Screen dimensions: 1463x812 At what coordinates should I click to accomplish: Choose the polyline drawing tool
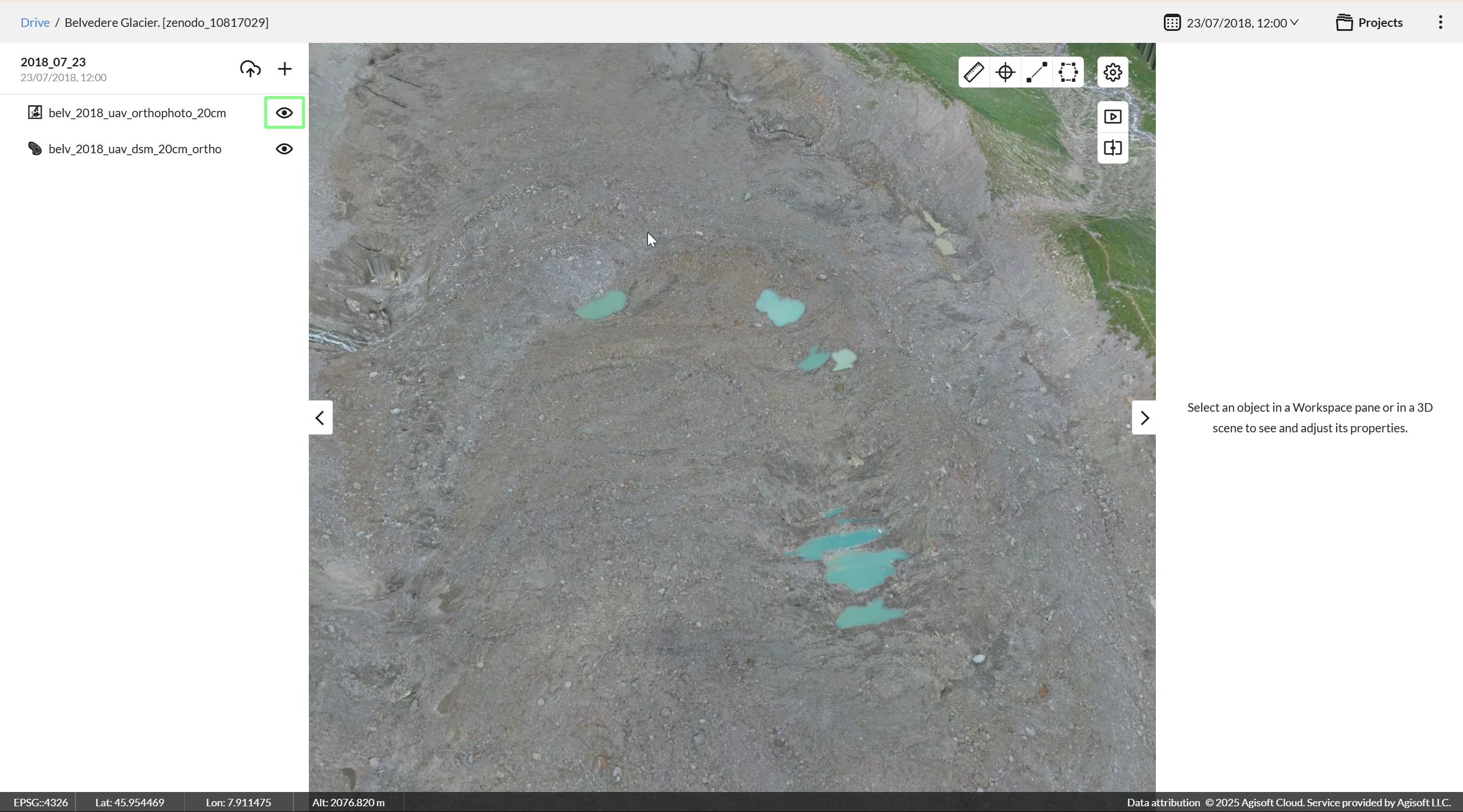tap(1036, 72)
